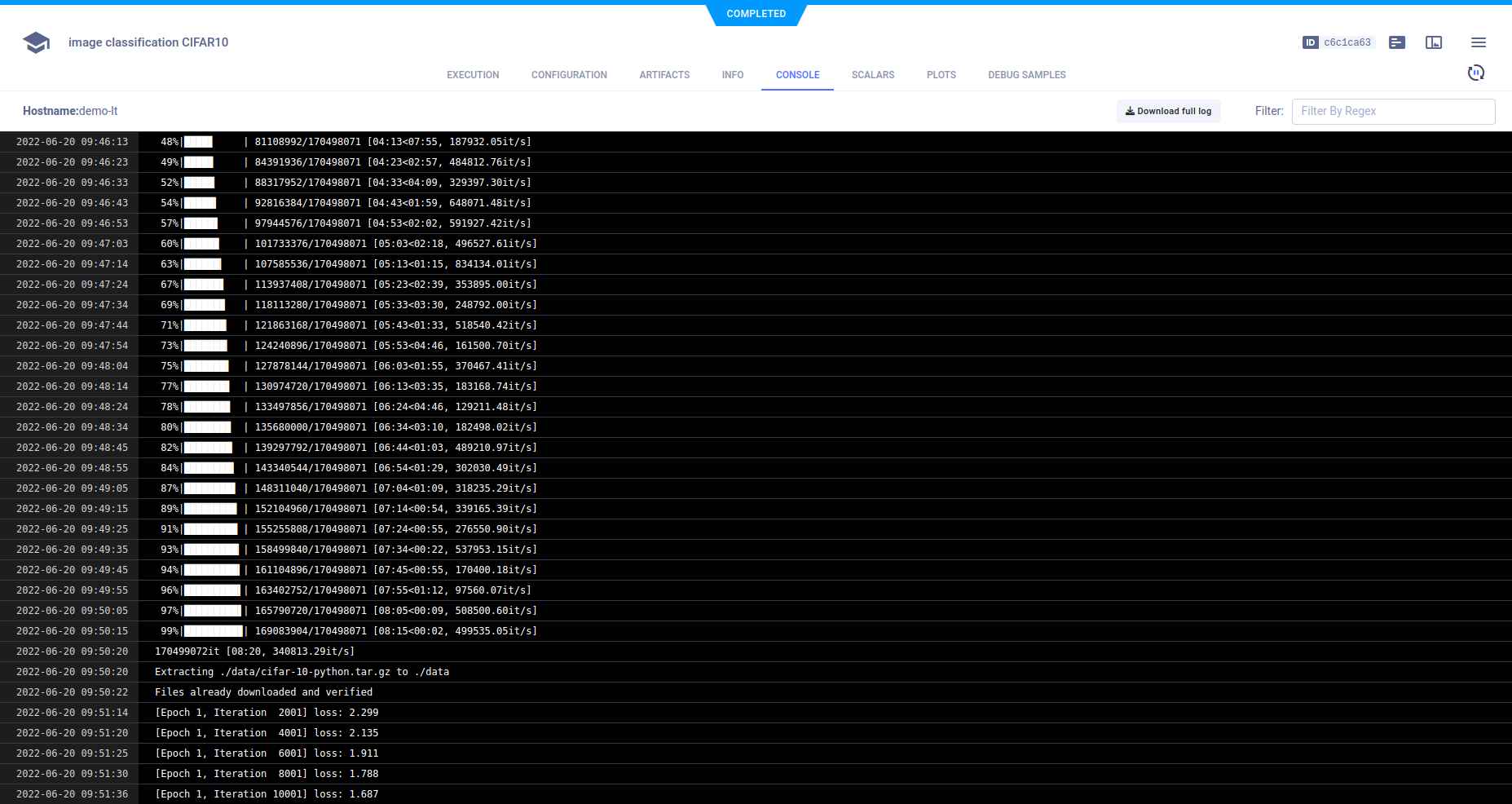Click the experiment title image classification CIFAR10

[x=148, y=42]
